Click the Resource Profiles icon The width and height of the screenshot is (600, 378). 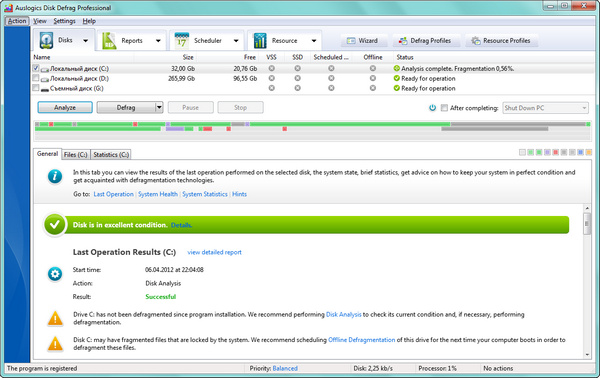(x=476, y=41)
